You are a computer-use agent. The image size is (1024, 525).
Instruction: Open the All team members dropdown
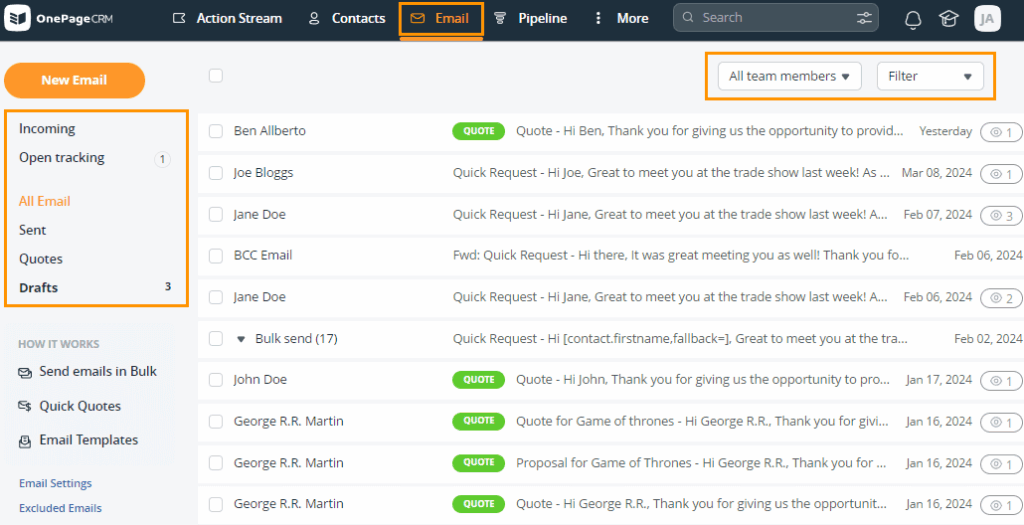(x=789, y=76)
